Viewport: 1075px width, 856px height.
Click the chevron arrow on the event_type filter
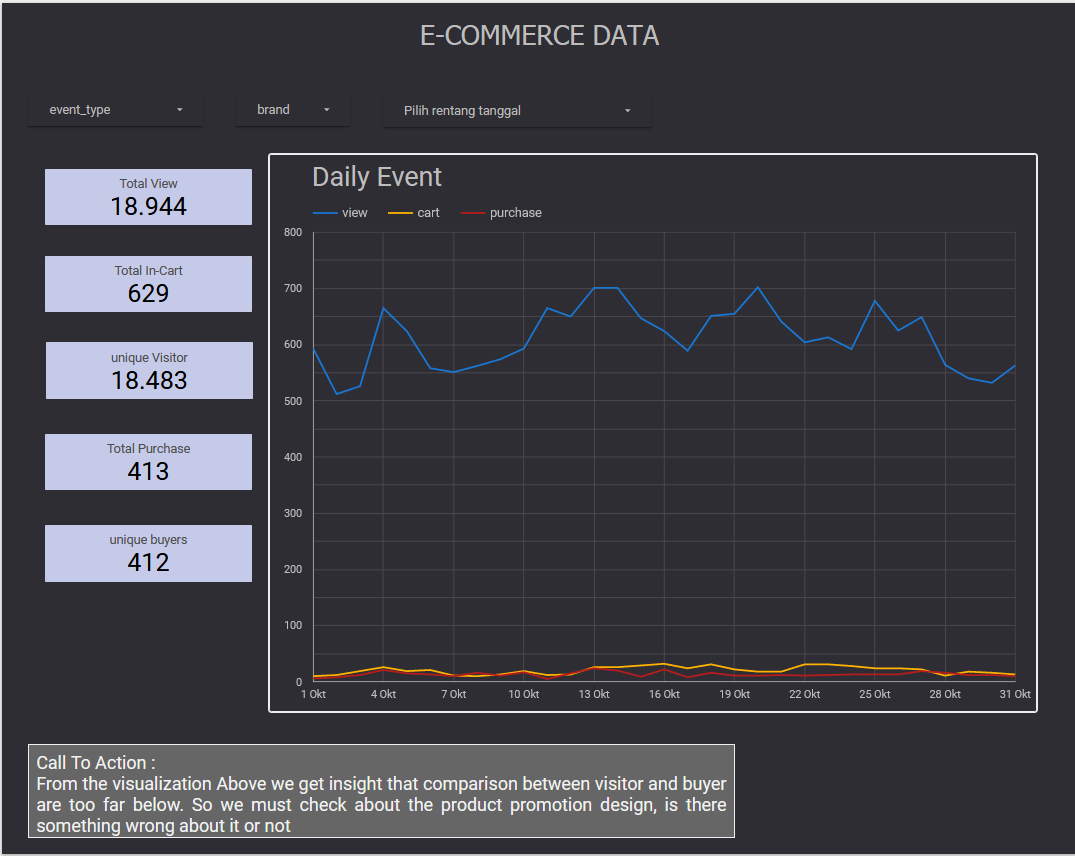click(x=180, y=110)
